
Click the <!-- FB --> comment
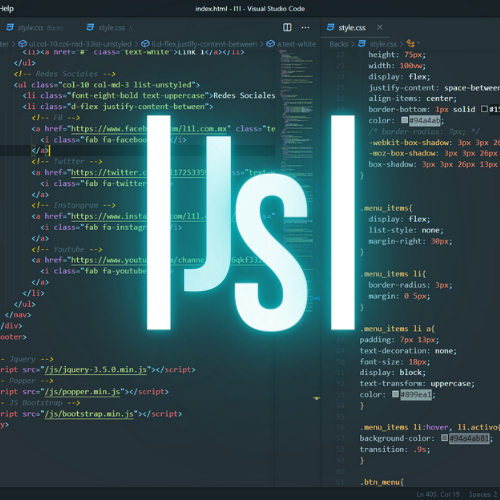tap(56, 118)
